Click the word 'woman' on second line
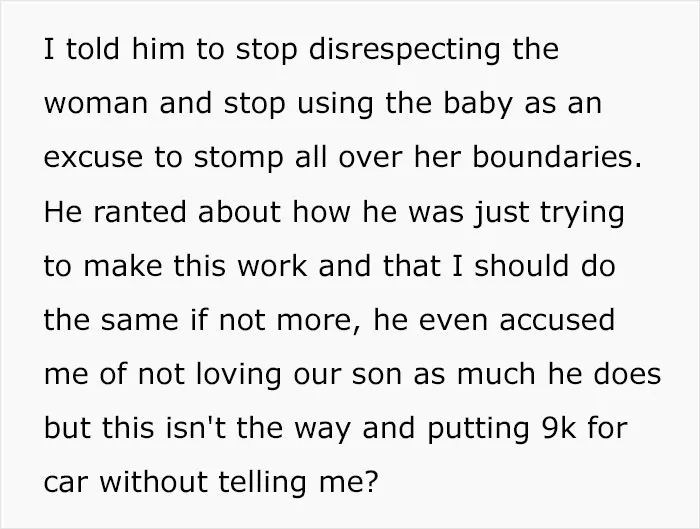Image resolution: width=700 pixels, height=529 pixels. (x=96, y=103)
